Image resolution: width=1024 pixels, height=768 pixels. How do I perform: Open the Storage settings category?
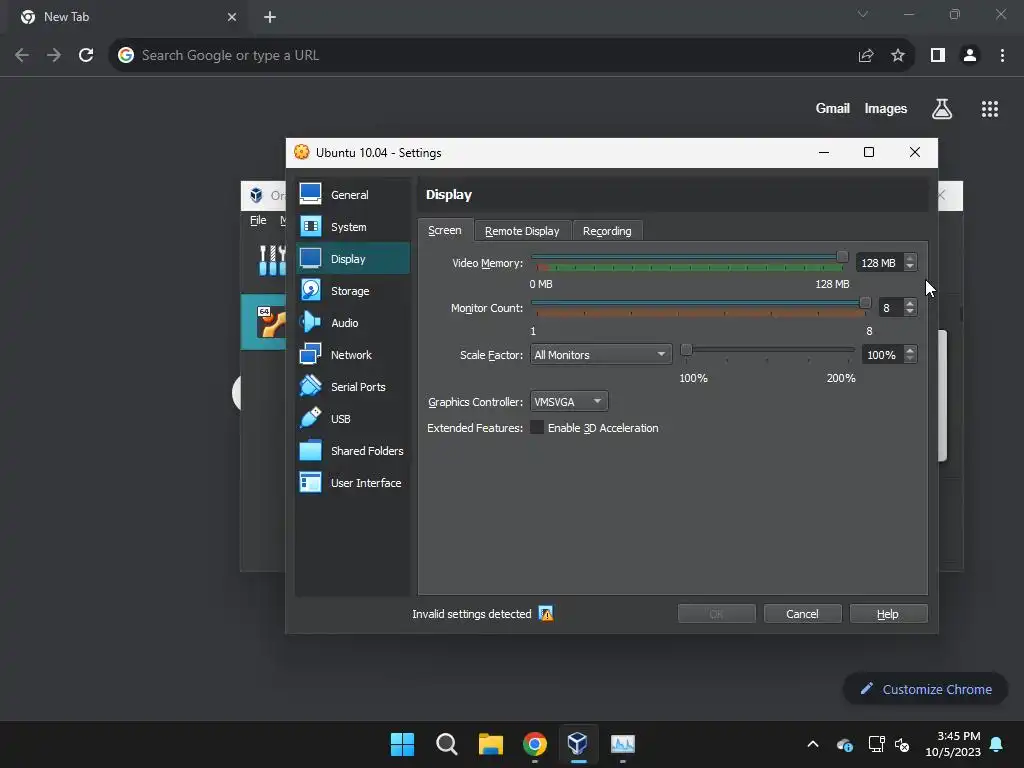coord(352,291)
